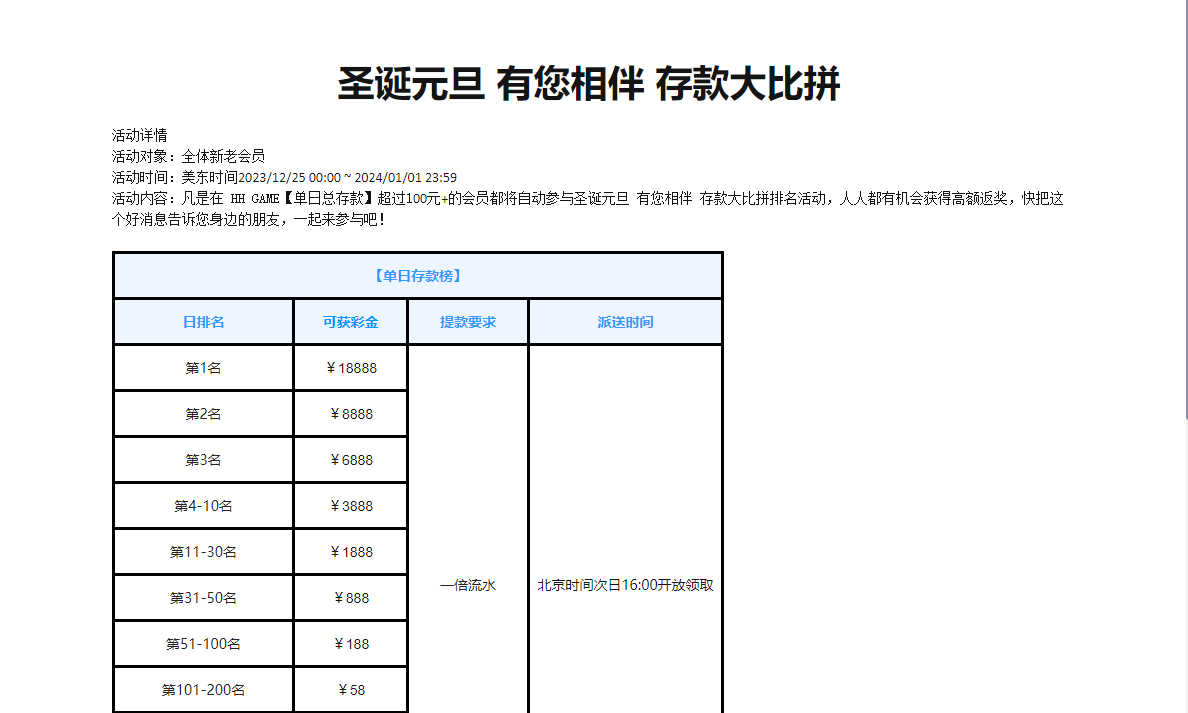Image resolution: width=1188 pixels, height=713 pixels.
Task: Select the ¥888 bonus cell
Action: 351,598
